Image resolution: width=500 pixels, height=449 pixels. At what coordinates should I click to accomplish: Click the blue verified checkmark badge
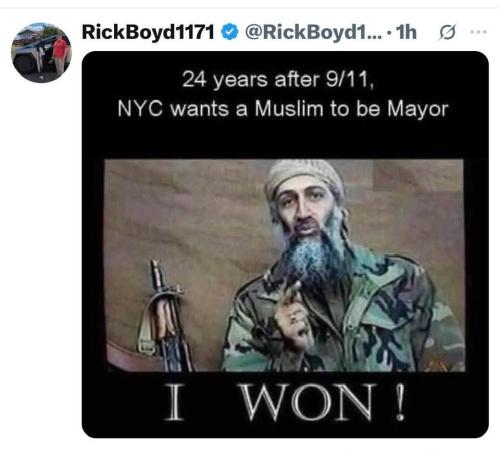[230, 32]
